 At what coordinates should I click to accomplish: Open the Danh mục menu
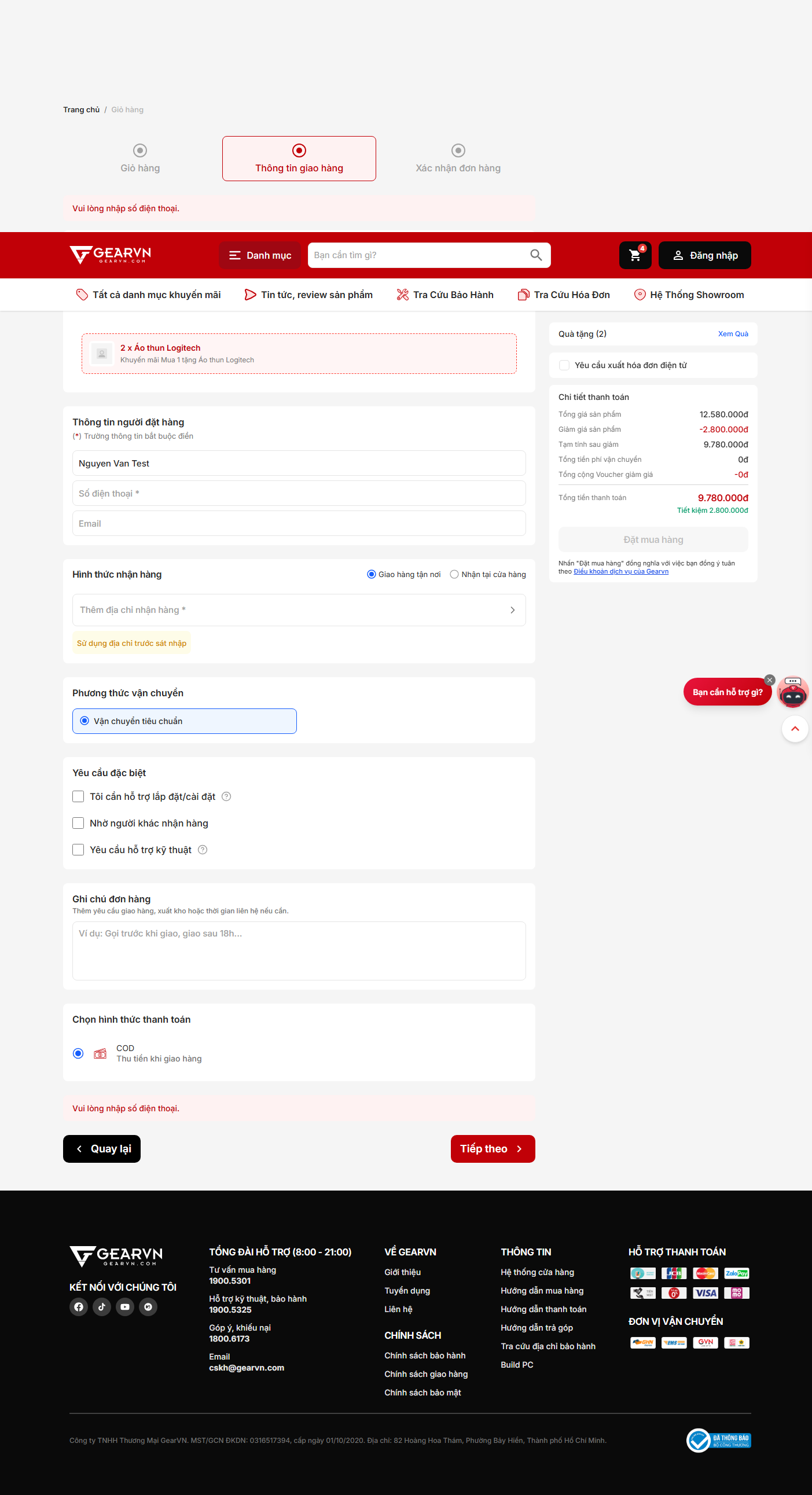pos(259,255)
